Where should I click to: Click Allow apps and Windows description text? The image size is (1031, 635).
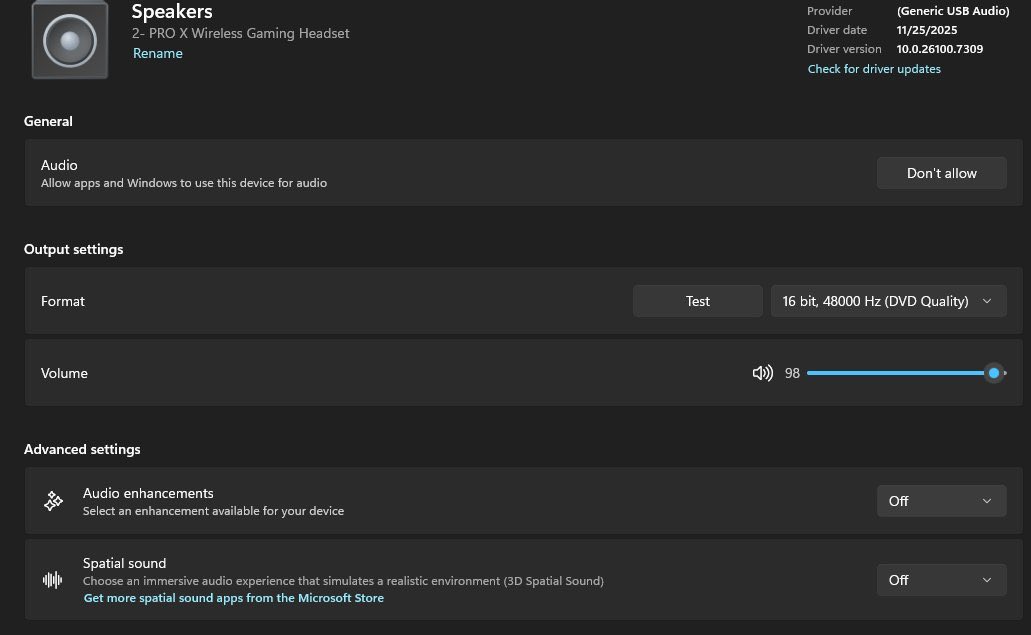(x=183, y=183)
